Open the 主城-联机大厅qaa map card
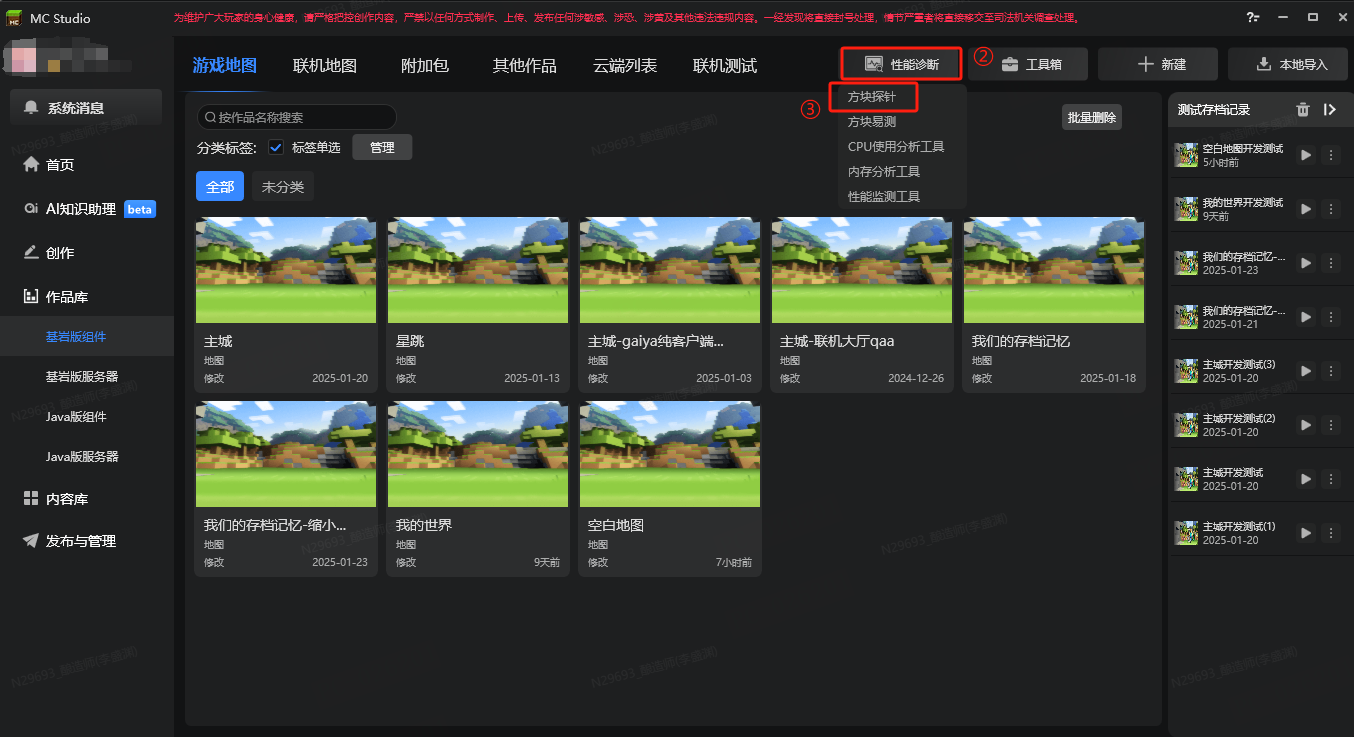The image size is (1354, 737). [x=862, y=305]
